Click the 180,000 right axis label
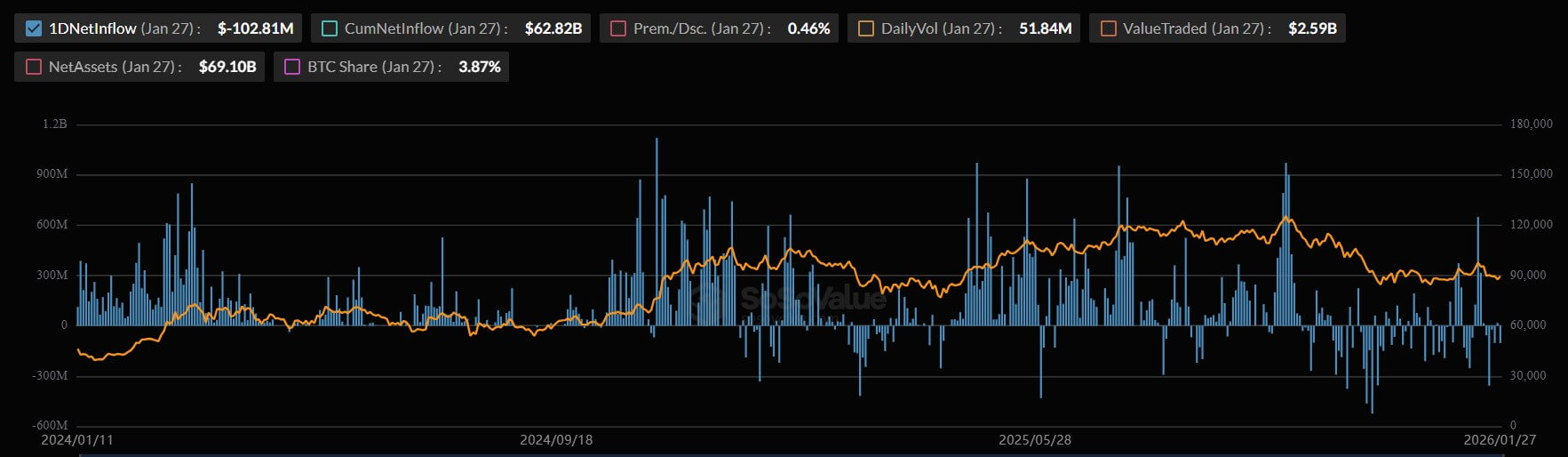1568x457 pixels. [1531, 124]
